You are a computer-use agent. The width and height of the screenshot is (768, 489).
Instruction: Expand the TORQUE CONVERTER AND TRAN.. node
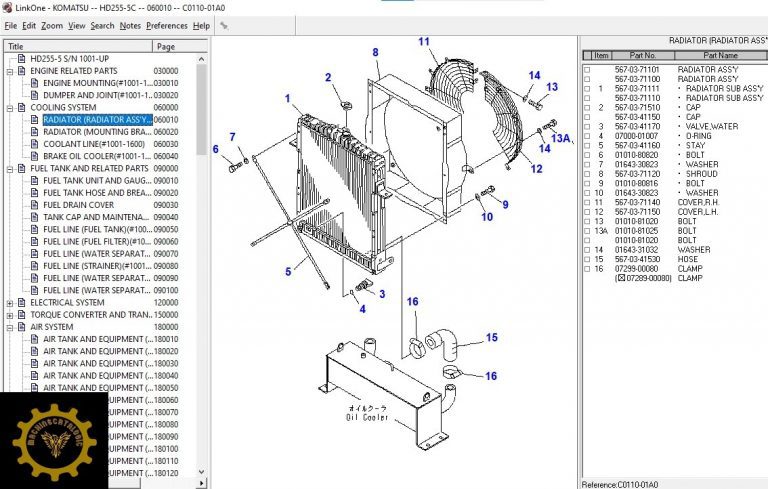pyautogui.click(x=10, y=316)
